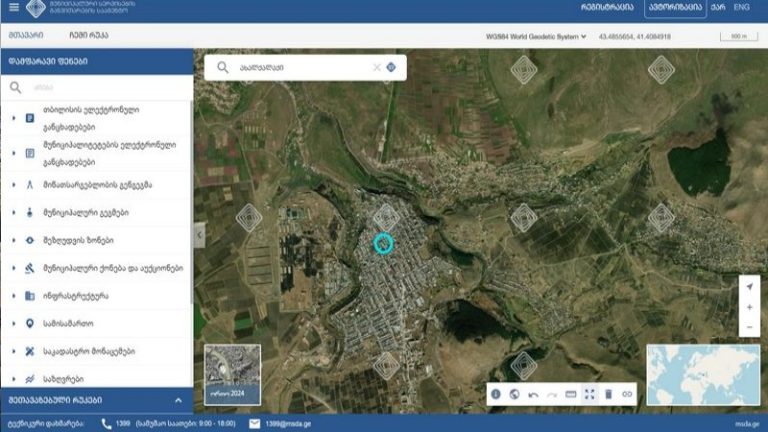This screenshot has width=768, height=432.
Task: Click the globe icon in map toolbar
Action: (x=514, y=394)
